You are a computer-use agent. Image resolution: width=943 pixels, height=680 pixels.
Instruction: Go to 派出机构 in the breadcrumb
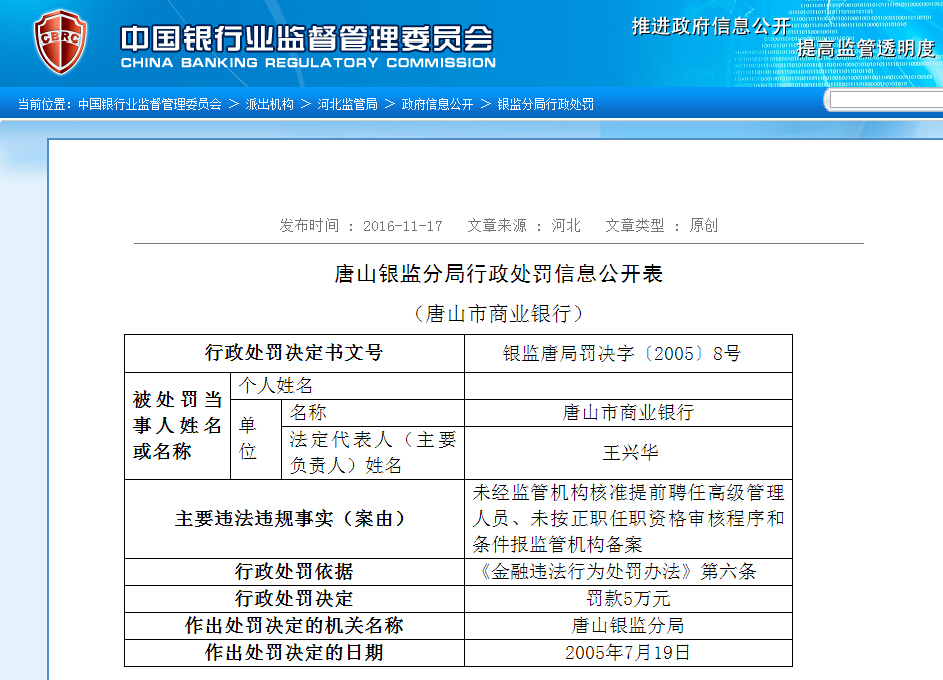point(269,105)
